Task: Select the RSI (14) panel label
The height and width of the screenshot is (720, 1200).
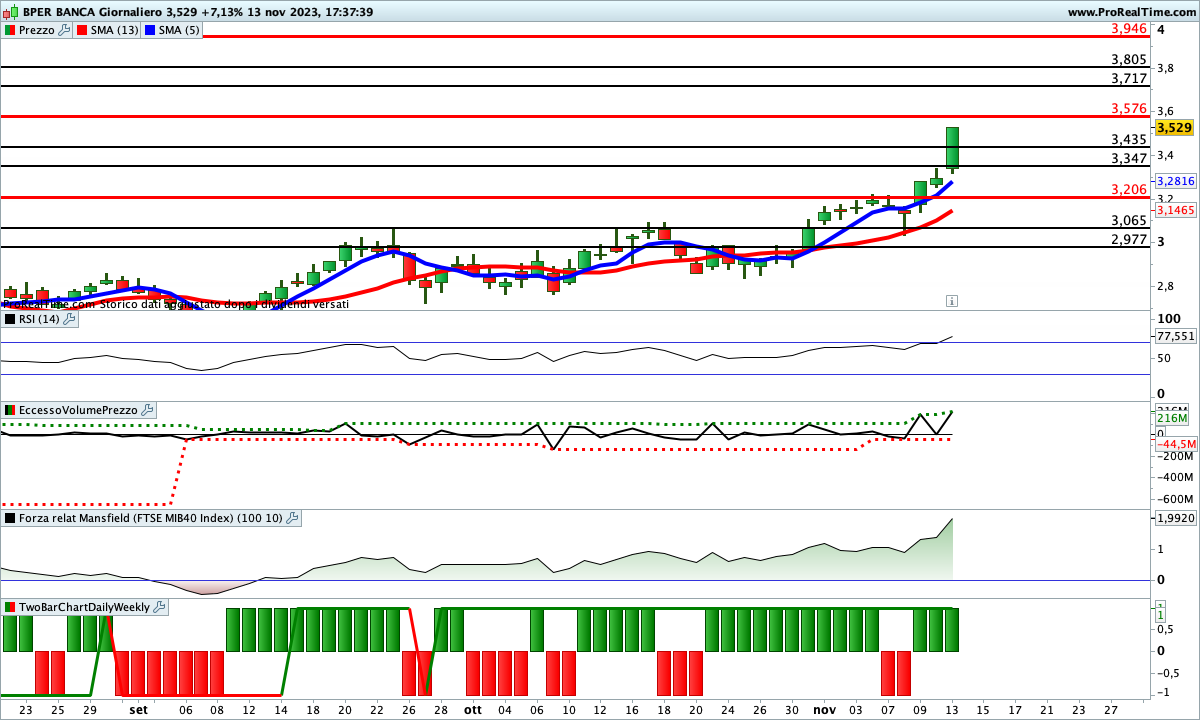Action: [x=40, y=319]
